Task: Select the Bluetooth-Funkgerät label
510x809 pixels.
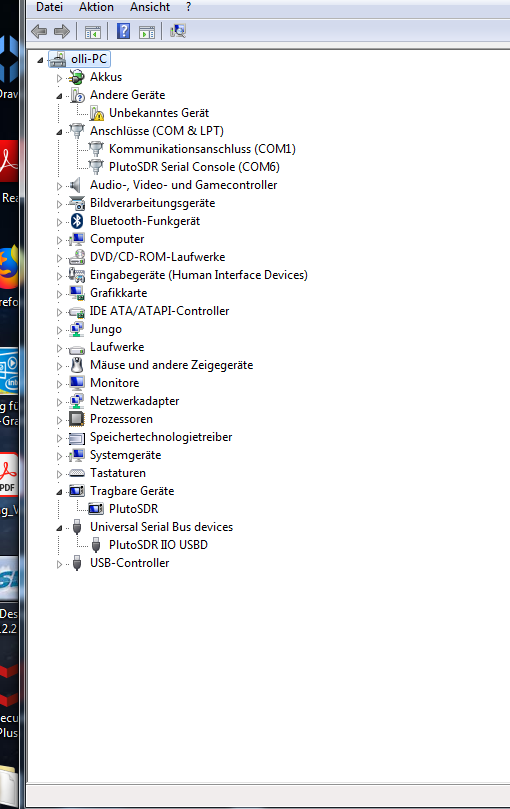Action: pyautogui.click(x=145, y=221)
